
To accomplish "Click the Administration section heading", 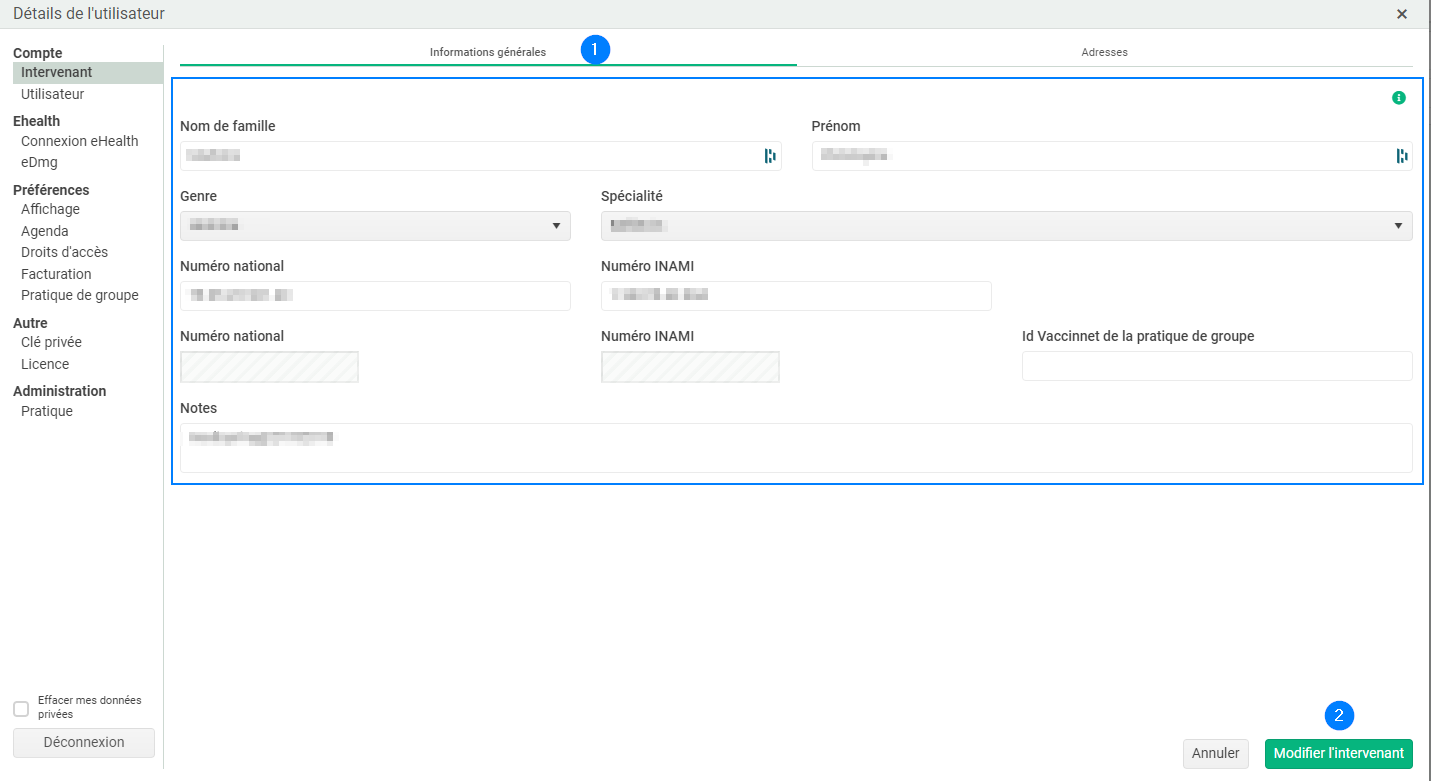I will pyautogui.click(x=60, y=392).
